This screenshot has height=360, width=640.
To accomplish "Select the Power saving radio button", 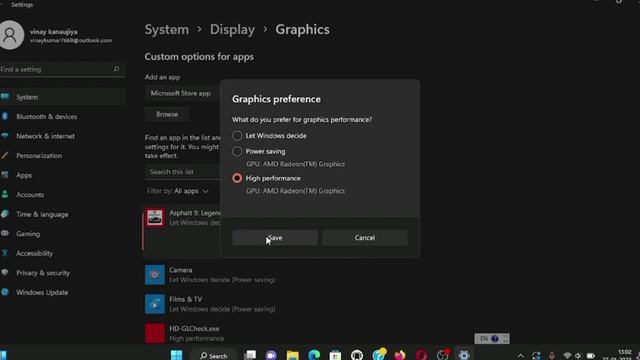I will (237, 151).
